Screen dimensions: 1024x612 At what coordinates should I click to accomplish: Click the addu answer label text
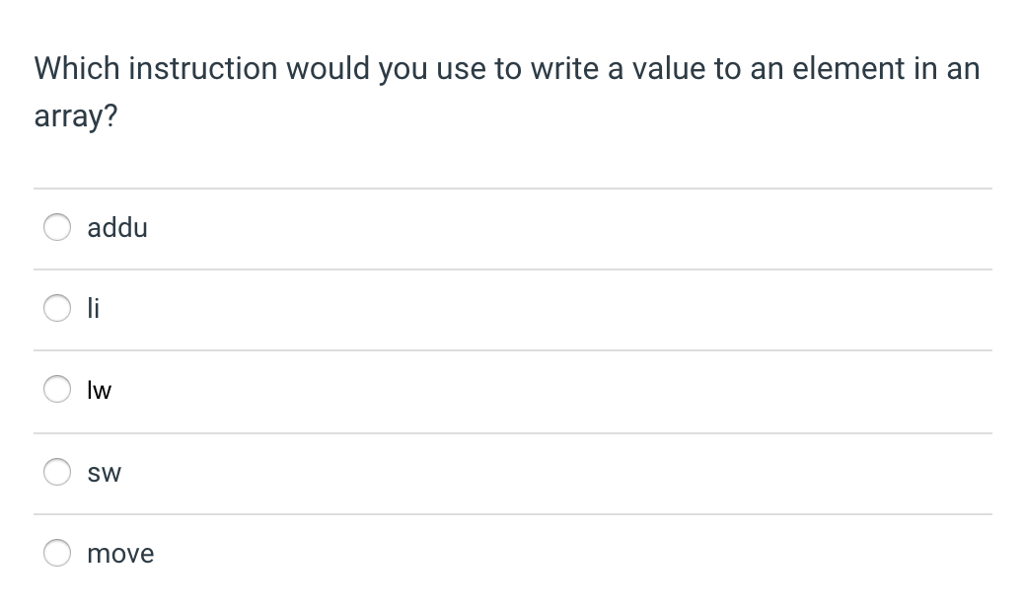117,227
